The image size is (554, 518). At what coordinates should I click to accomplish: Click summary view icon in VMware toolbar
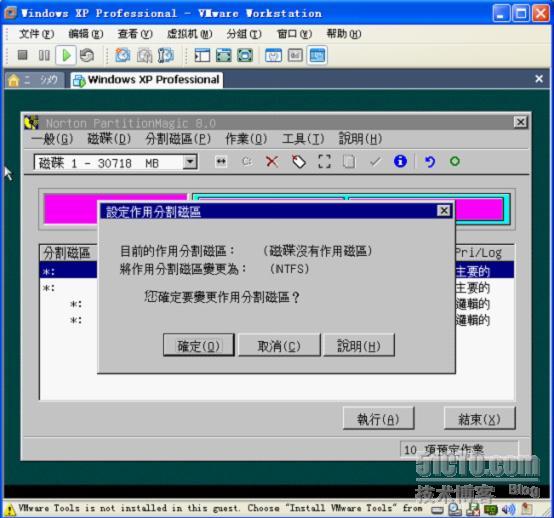[273, 55]
